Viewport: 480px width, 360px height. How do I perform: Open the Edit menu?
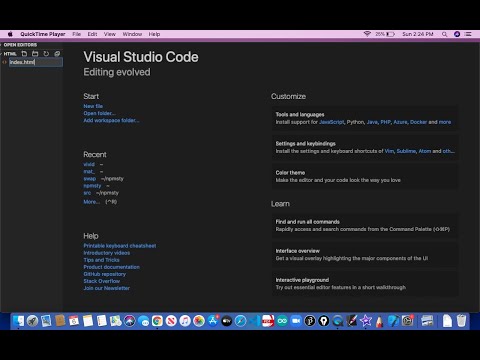pyautogui.click(x=92, y=34)
